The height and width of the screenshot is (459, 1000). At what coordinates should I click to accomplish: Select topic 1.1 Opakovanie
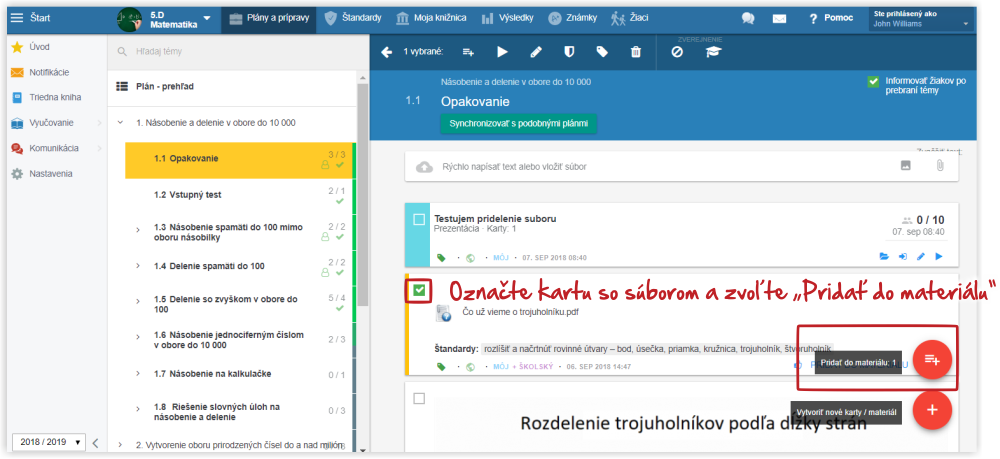(239, 159)
